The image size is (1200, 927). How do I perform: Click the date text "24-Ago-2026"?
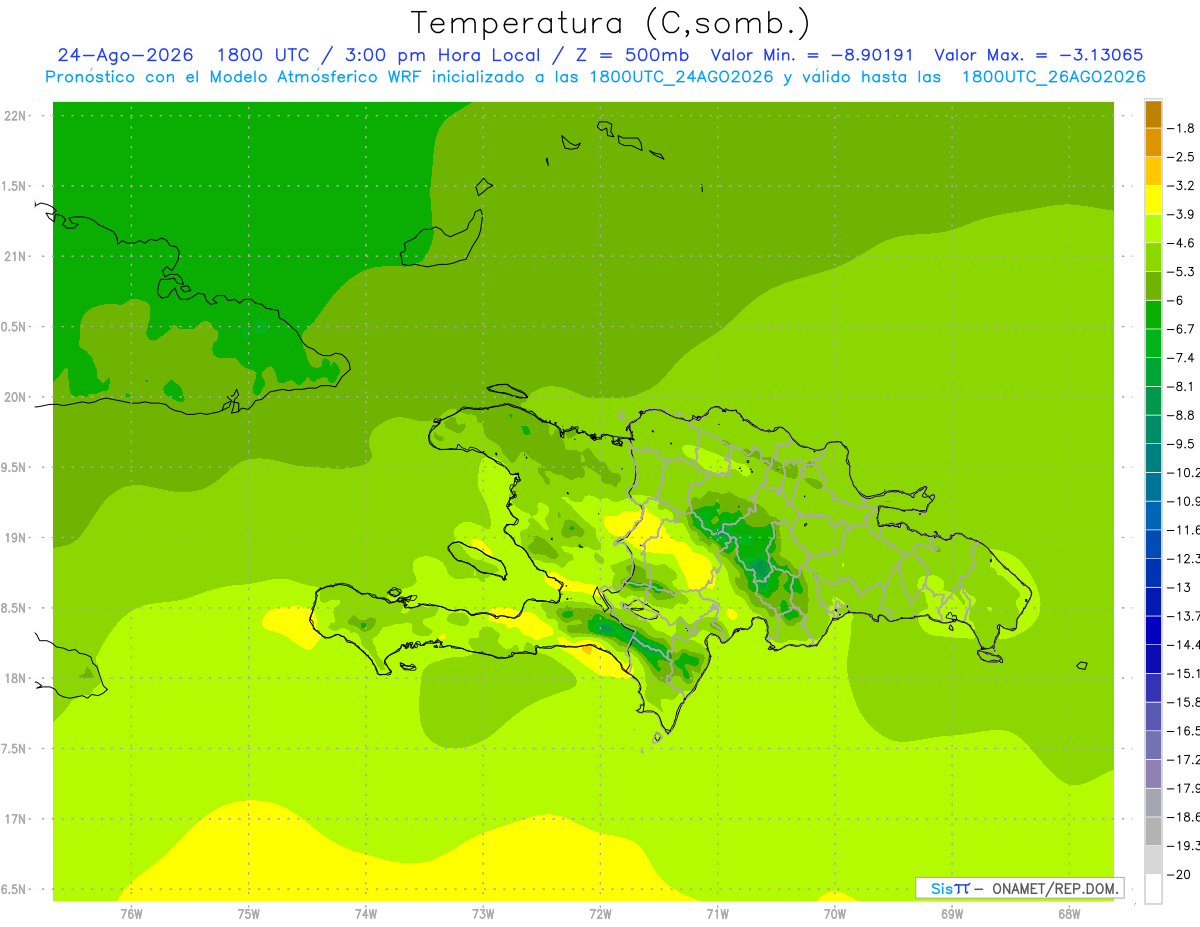(125, 55)
